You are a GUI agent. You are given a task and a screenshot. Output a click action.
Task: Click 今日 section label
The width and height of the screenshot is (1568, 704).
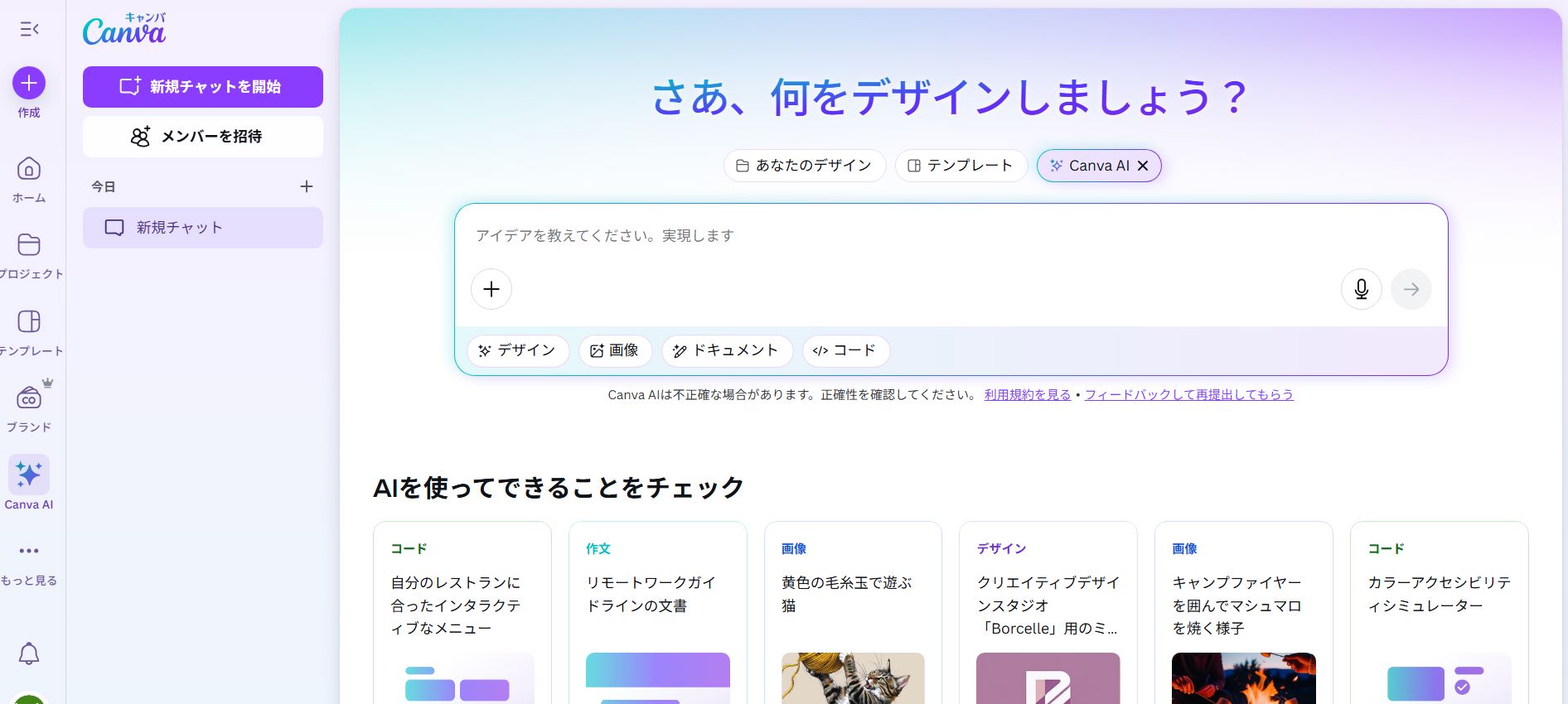pos(104,187)
